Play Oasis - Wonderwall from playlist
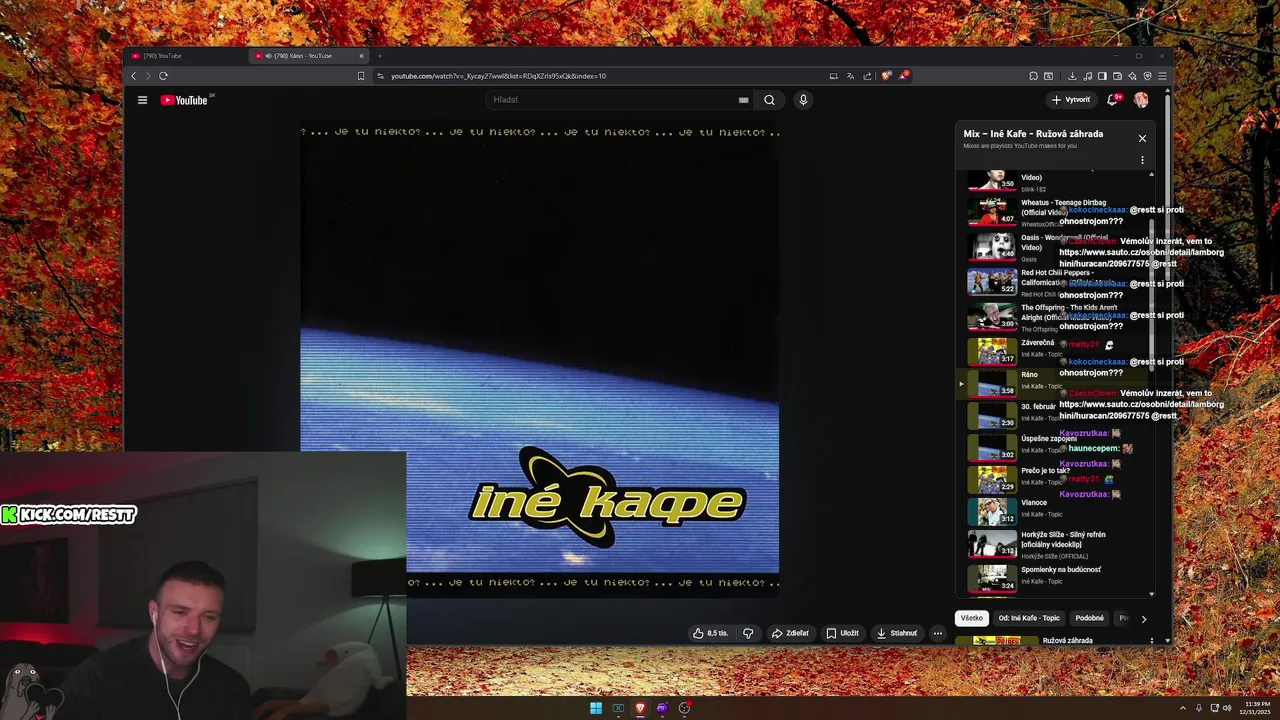This screenshot has height=720, width=1280. pos(1055,247)
